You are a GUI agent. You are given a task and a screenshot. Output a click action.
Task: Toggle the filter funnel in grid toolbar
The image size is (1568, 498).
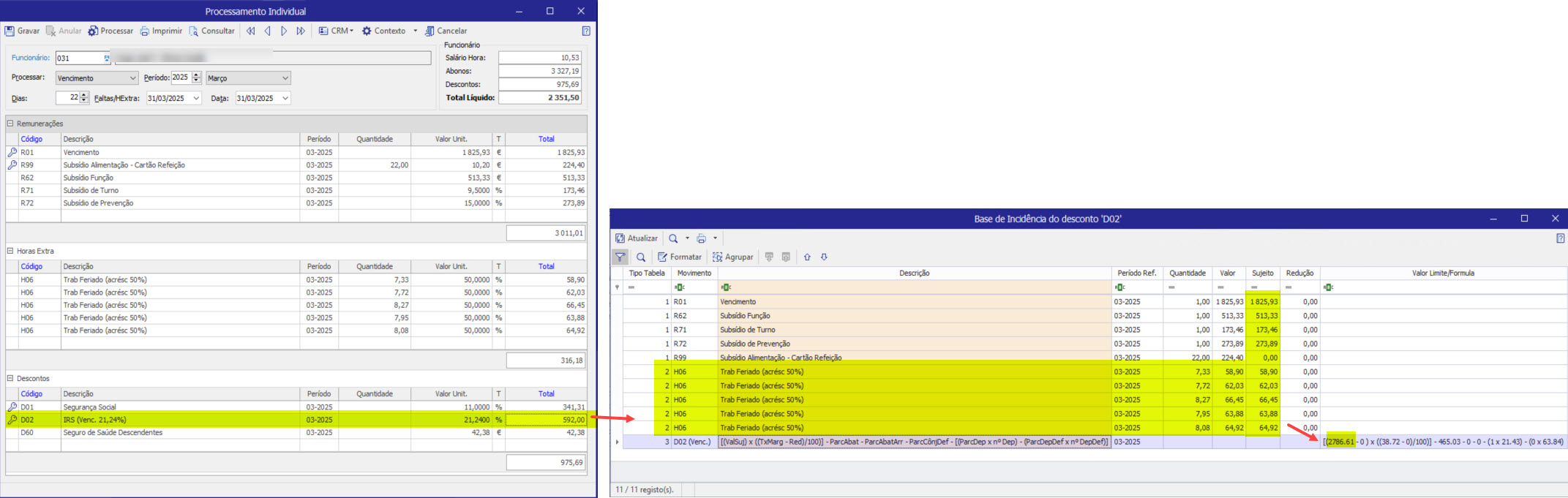(620, 257)
